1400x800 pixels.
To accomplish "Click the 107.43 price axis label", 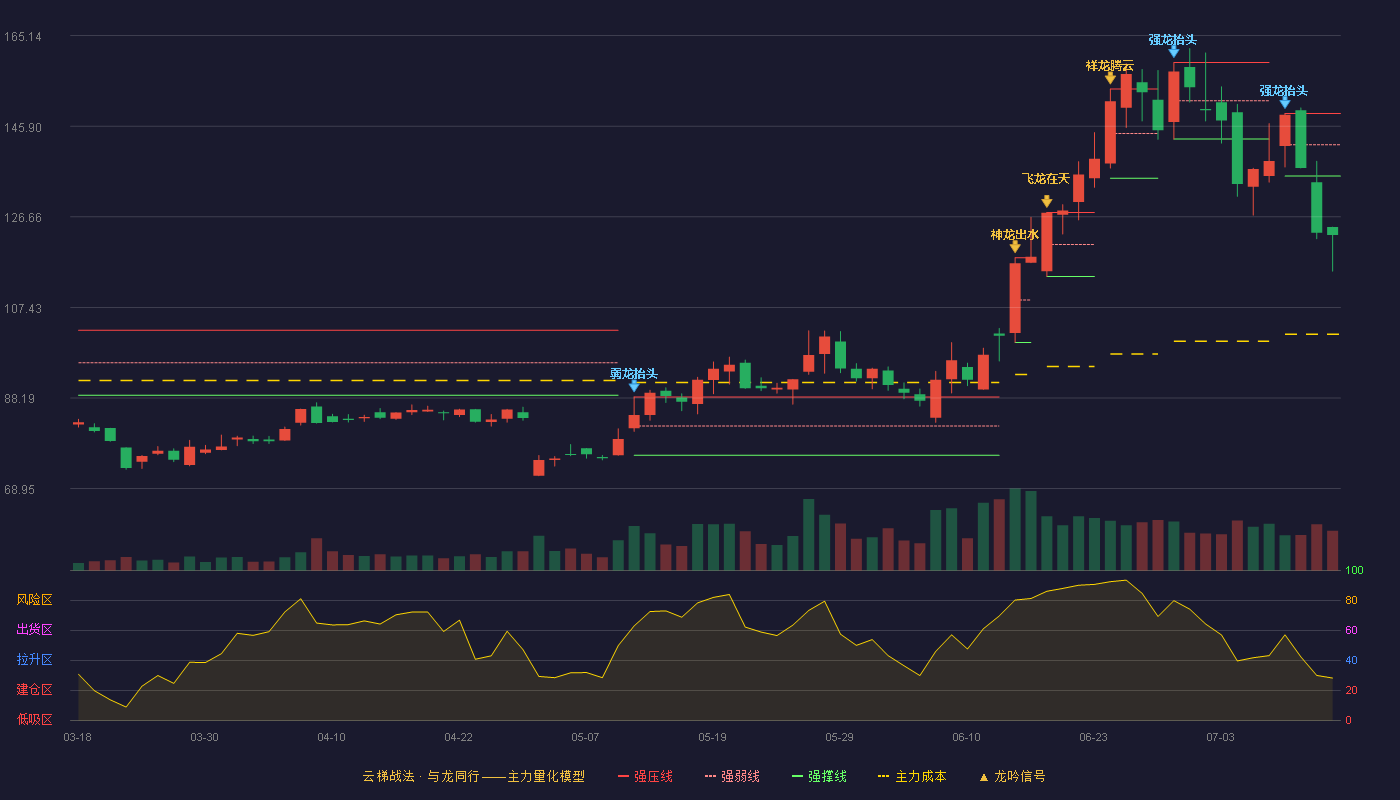I will coord(23,308).
